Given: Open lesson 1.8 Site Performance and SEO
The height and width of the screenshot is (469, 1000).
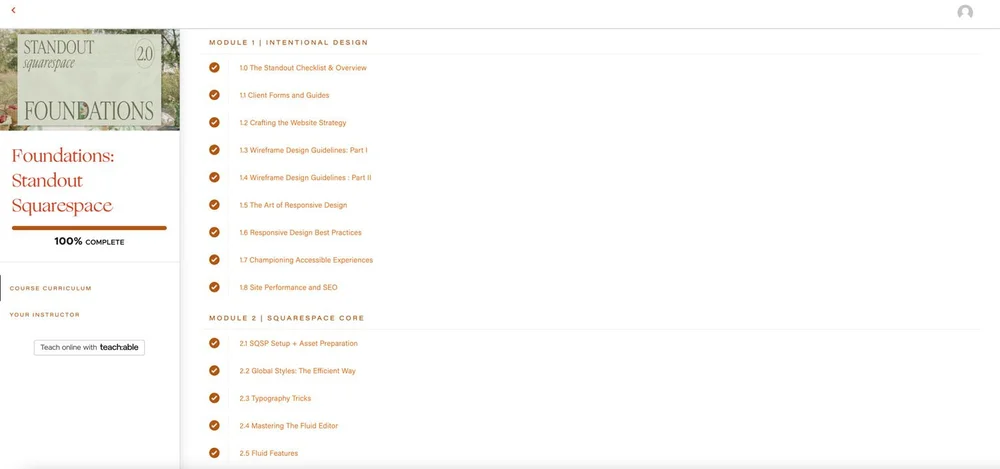Looking at the screenshot, I should click(x=288, y=287).
